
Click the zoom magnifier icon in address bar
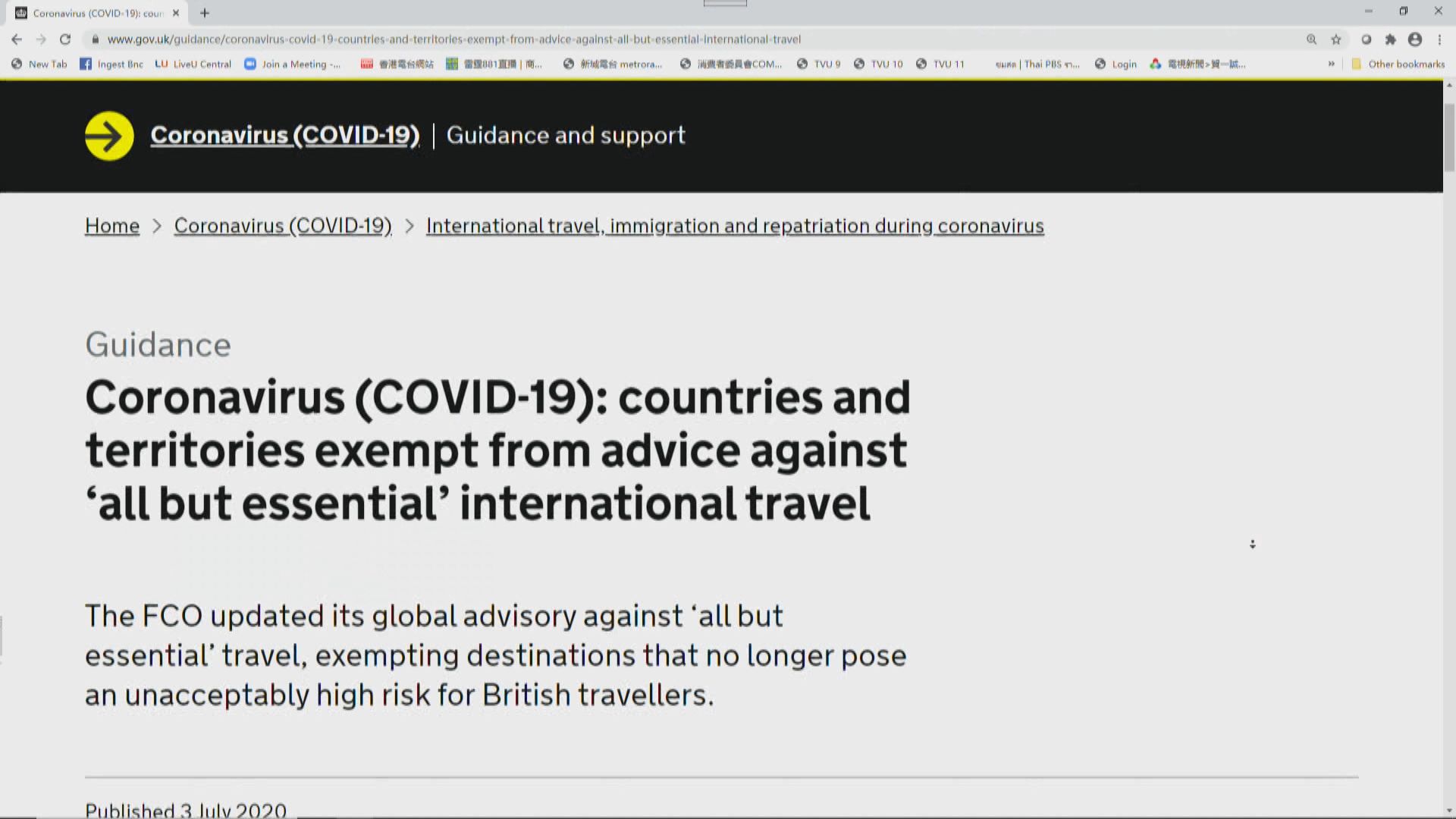coord(1311,39)
